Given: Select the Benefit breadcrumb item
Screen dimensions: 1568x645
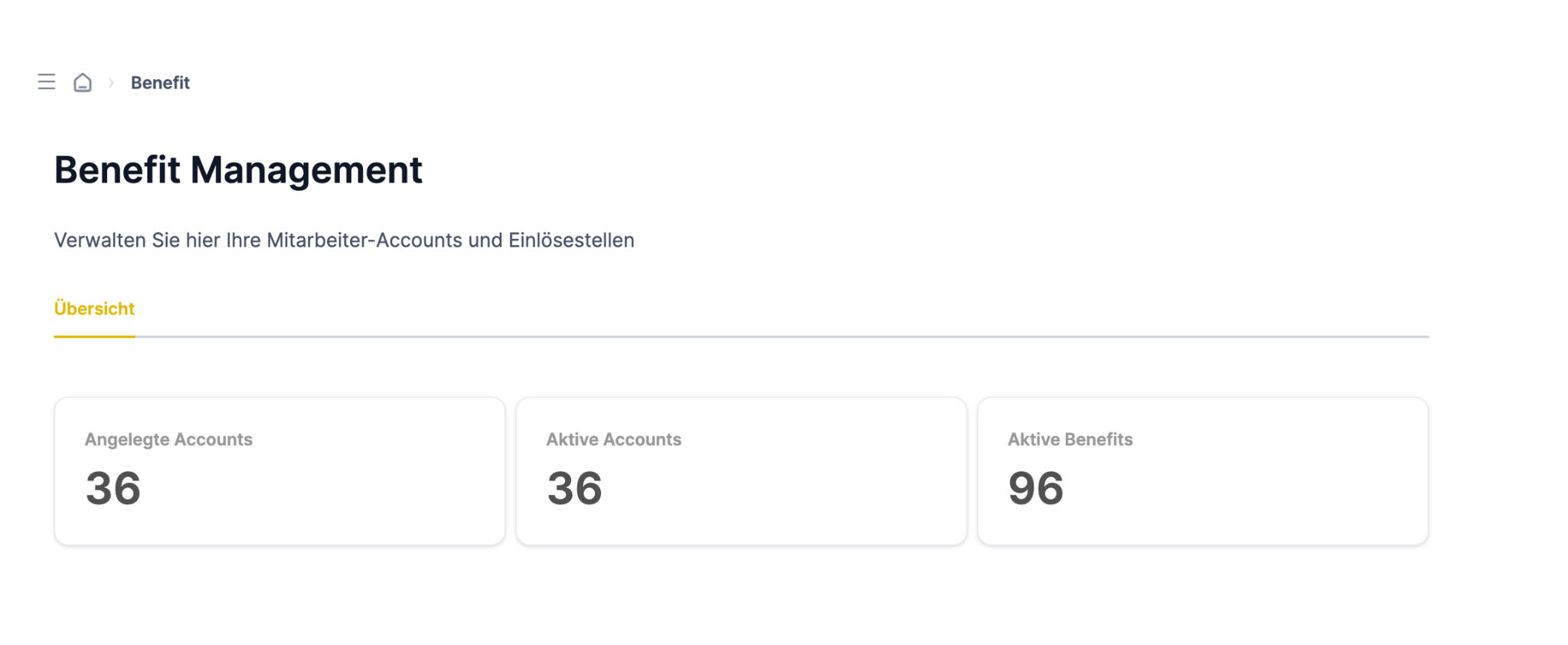Looking at the screenshot, I should click(x=160, y=83).
